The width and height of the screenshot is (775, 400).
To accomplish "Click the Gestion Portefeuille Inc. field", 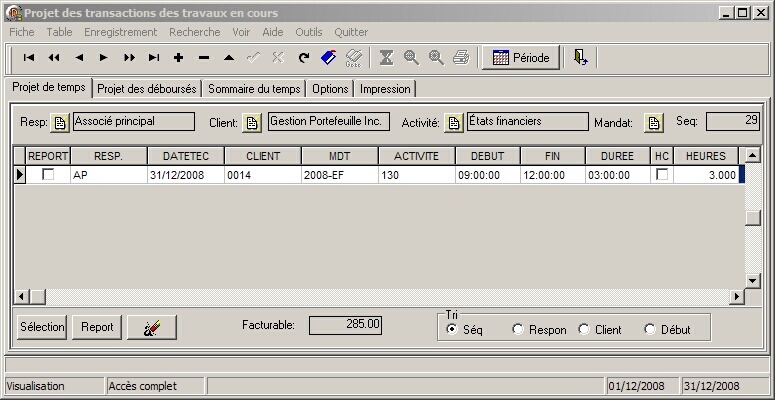I will tap(329, 122).
